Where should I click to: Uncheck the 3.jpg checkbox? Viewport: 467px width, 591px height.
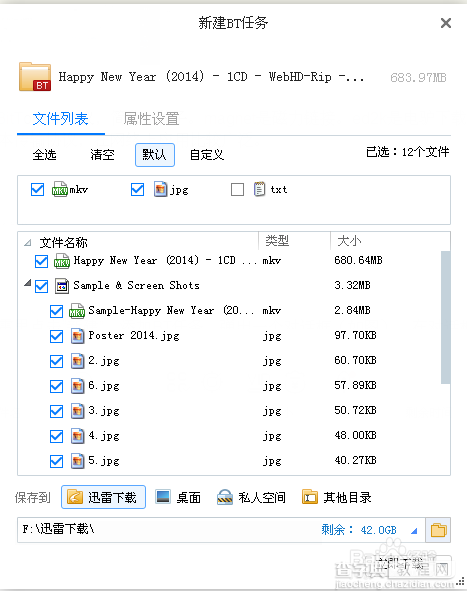57,411
